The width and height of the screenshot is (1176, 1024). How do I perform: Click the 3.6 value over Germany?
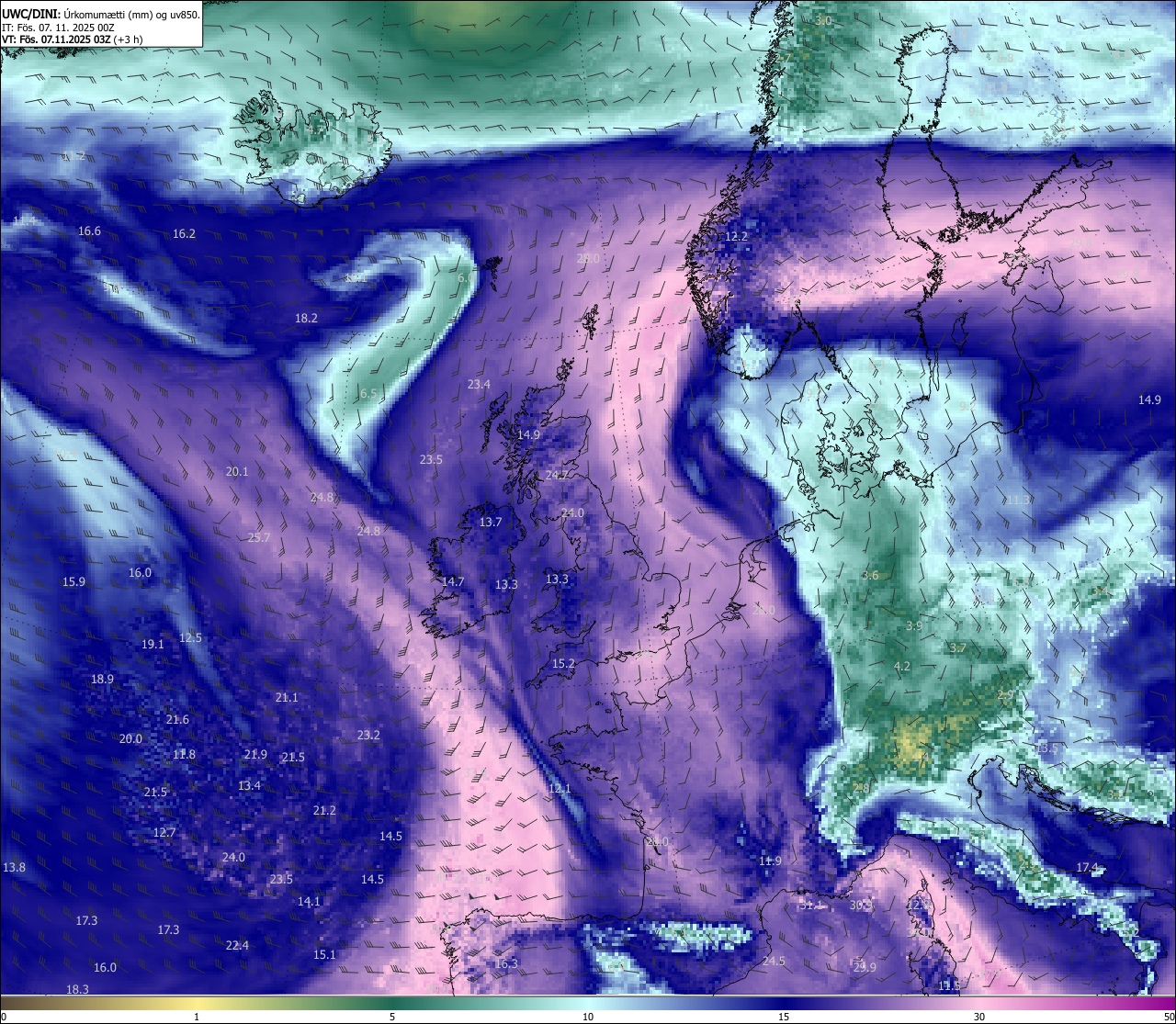click(870, 576)
